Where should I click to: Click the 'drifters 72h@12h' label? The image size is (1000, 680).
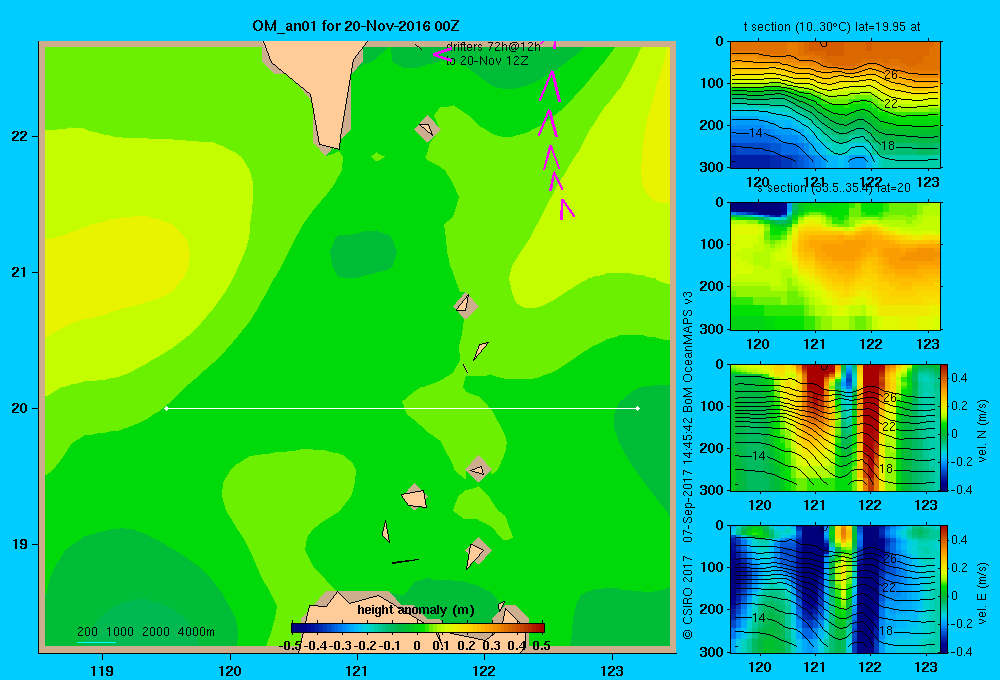pos(493,47)
